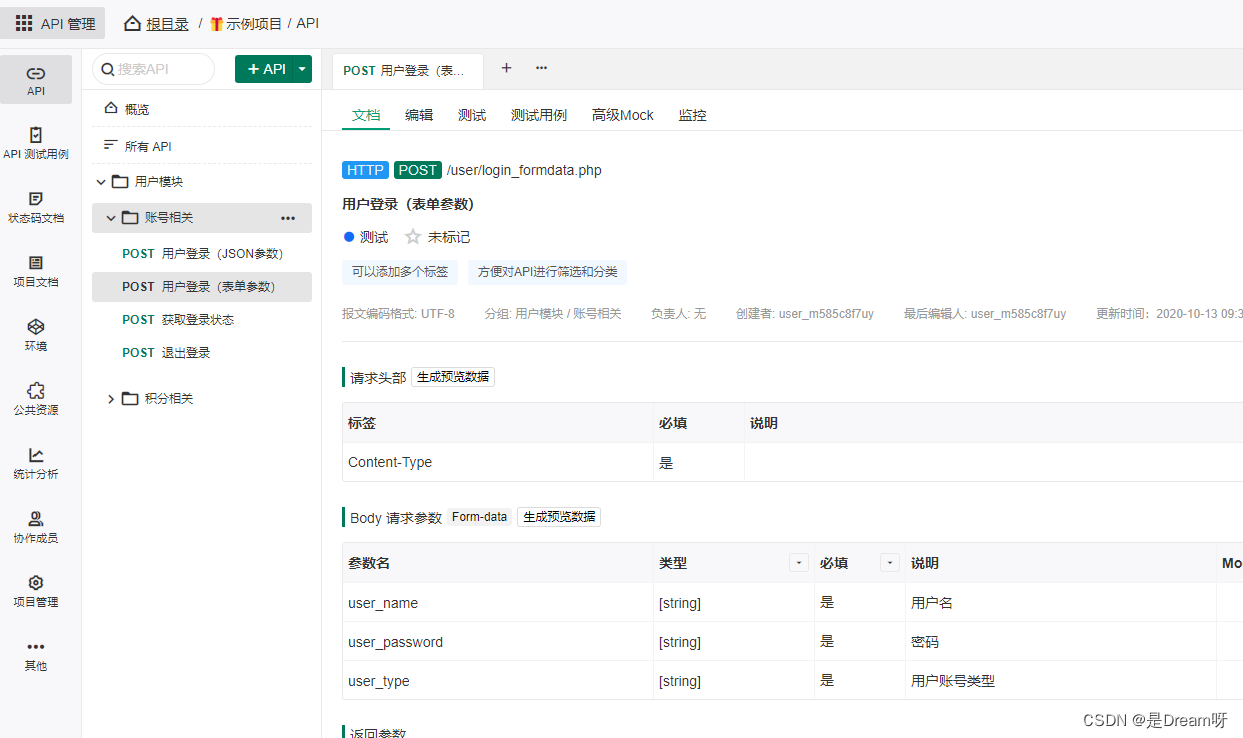Open the 类型 column filter dropdown
Image resolution: width=1243 pixels, height=738 pixels.
coord(798,563)
